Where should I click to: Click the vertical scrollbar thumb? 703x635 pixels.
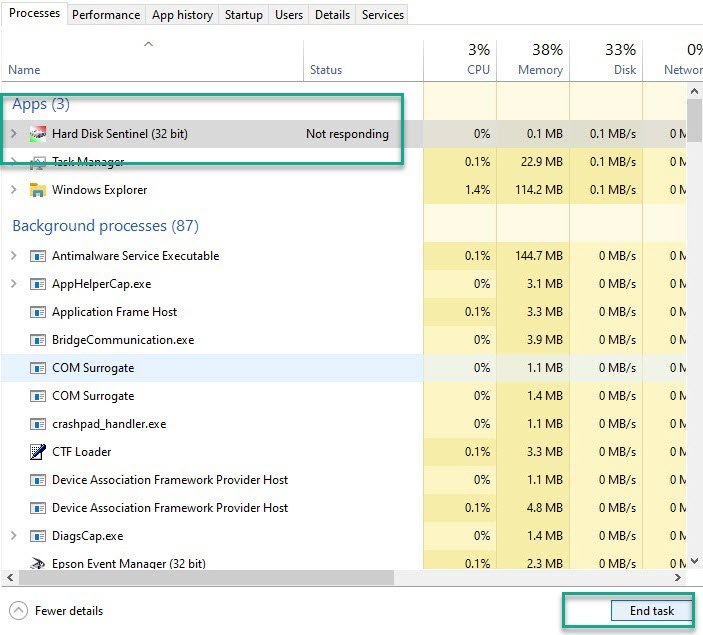point(694,120)
